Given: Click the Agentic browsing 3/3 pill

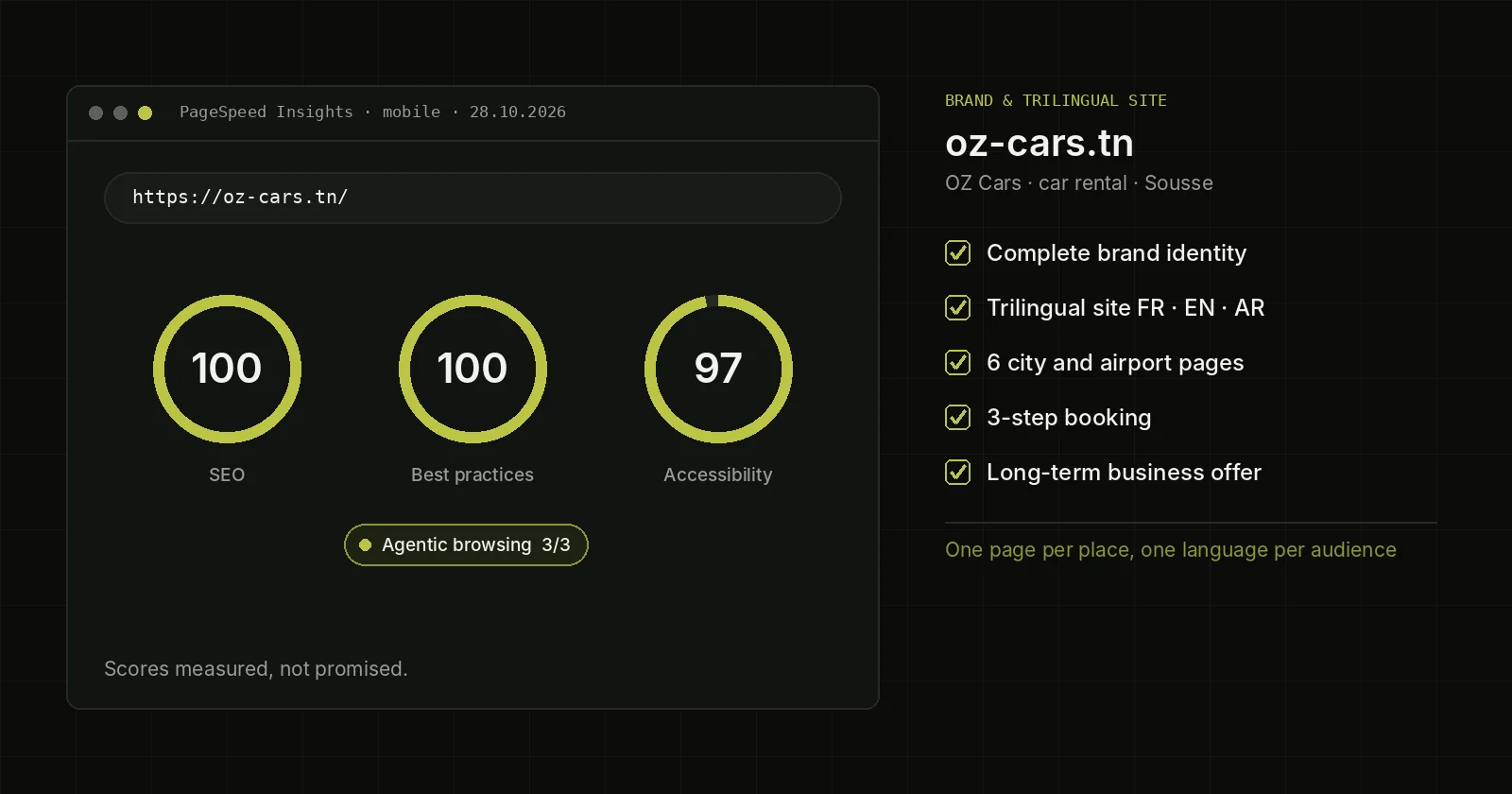Looking at the screenshot, I should tap(466, 544).
